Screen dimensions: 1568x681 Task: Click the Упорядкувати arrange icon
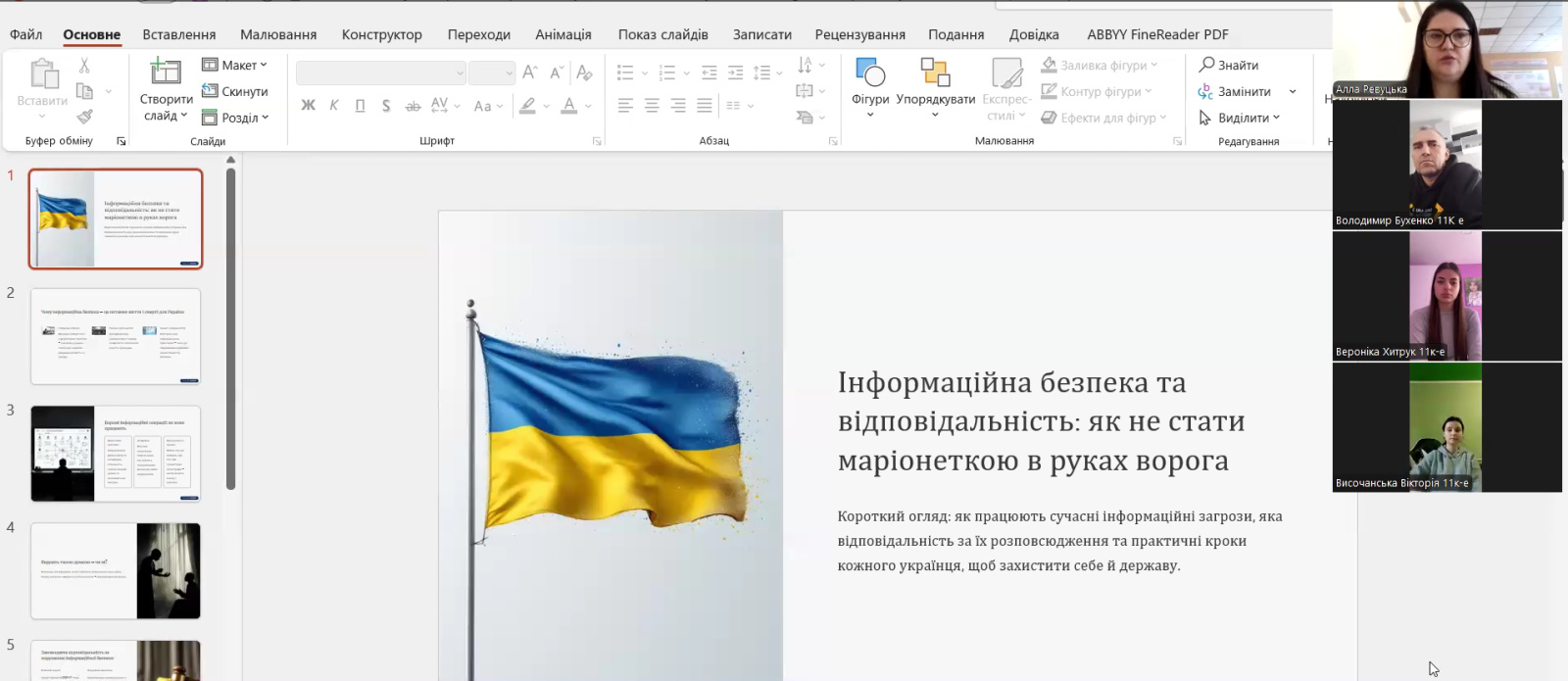[935, 73]
